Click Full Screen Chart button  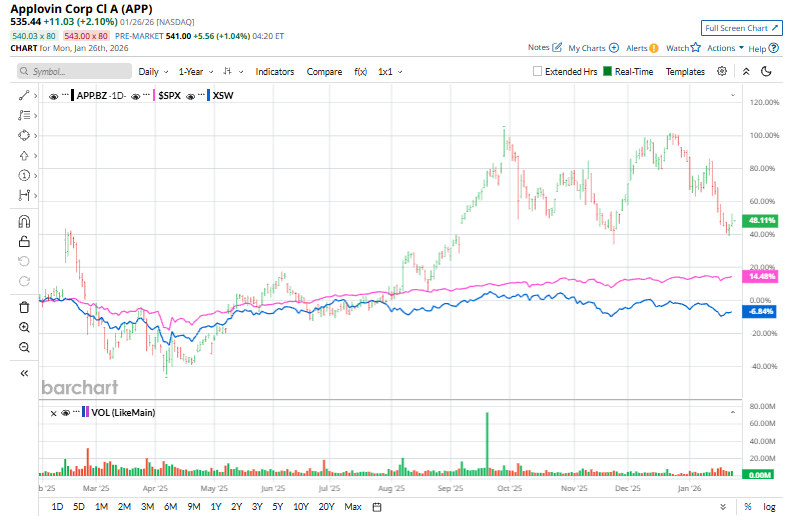click(741, 28)
